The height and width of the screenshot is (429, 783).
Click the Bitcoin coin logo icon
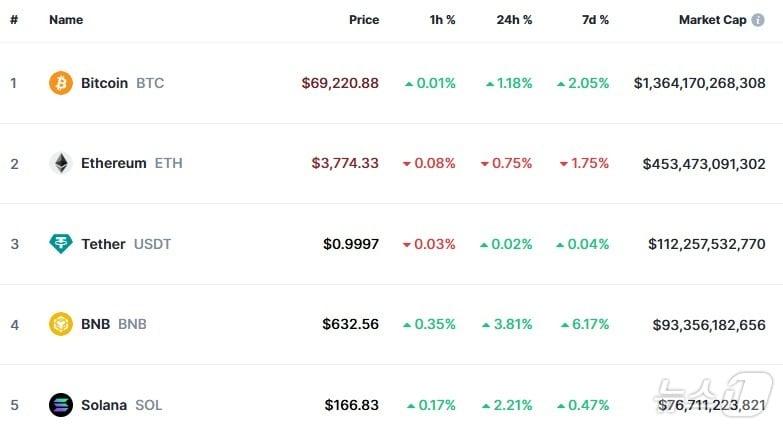click(x=61, y=83)
